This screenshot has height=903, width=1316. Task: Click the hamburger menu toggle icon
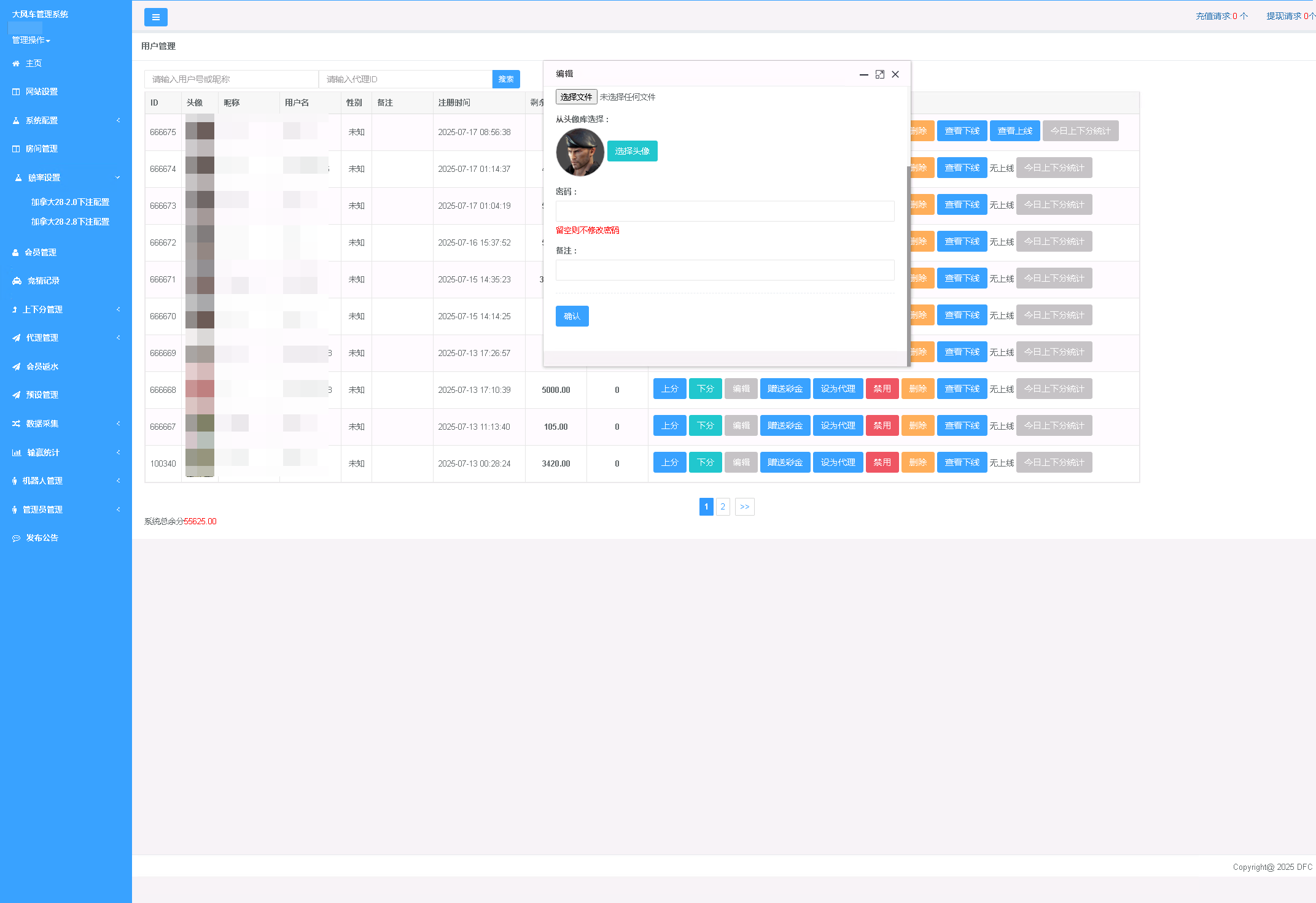pyautogui.click(x=155, y=17)
